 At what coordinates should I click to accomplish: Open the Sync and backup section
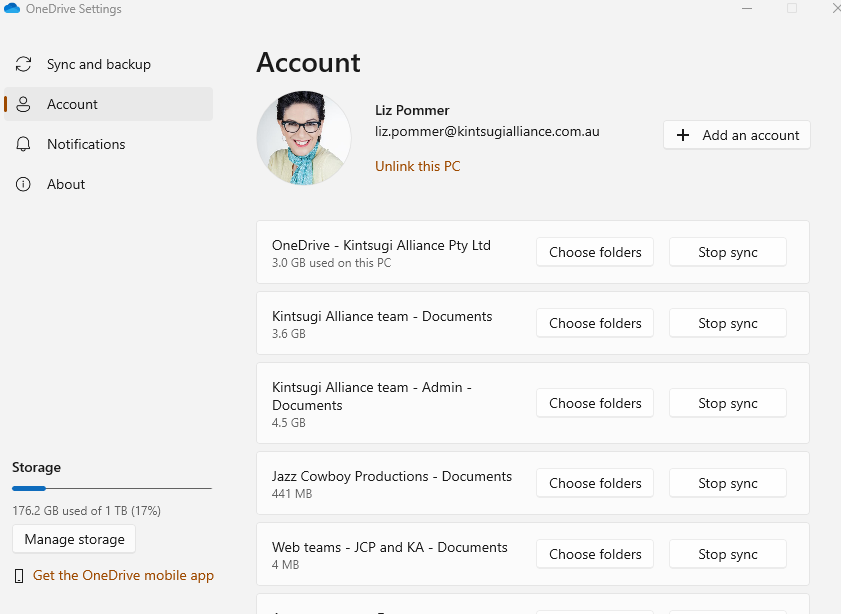point(98,64)
